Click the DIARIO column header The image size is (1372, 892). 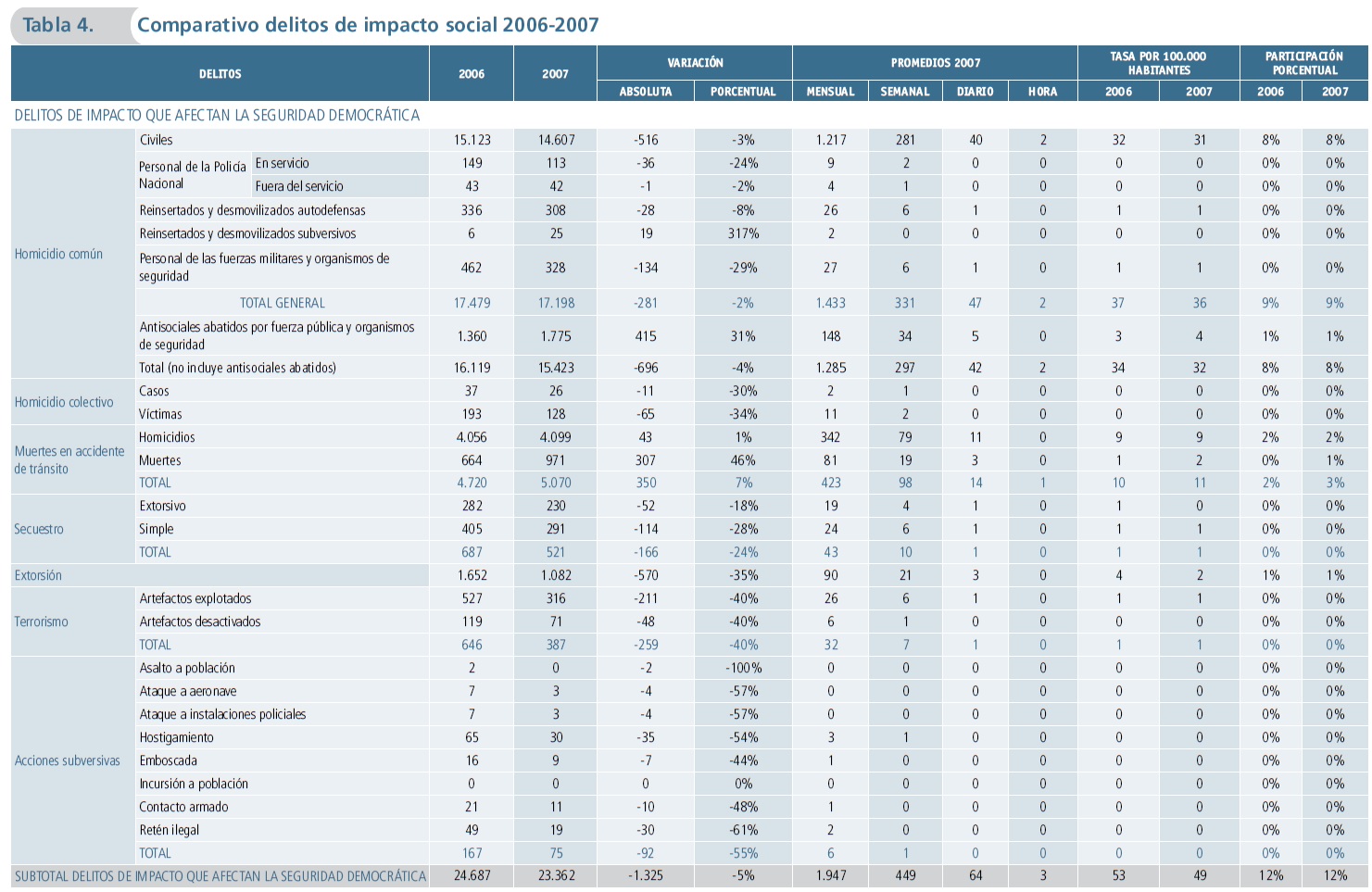point(975,92)
